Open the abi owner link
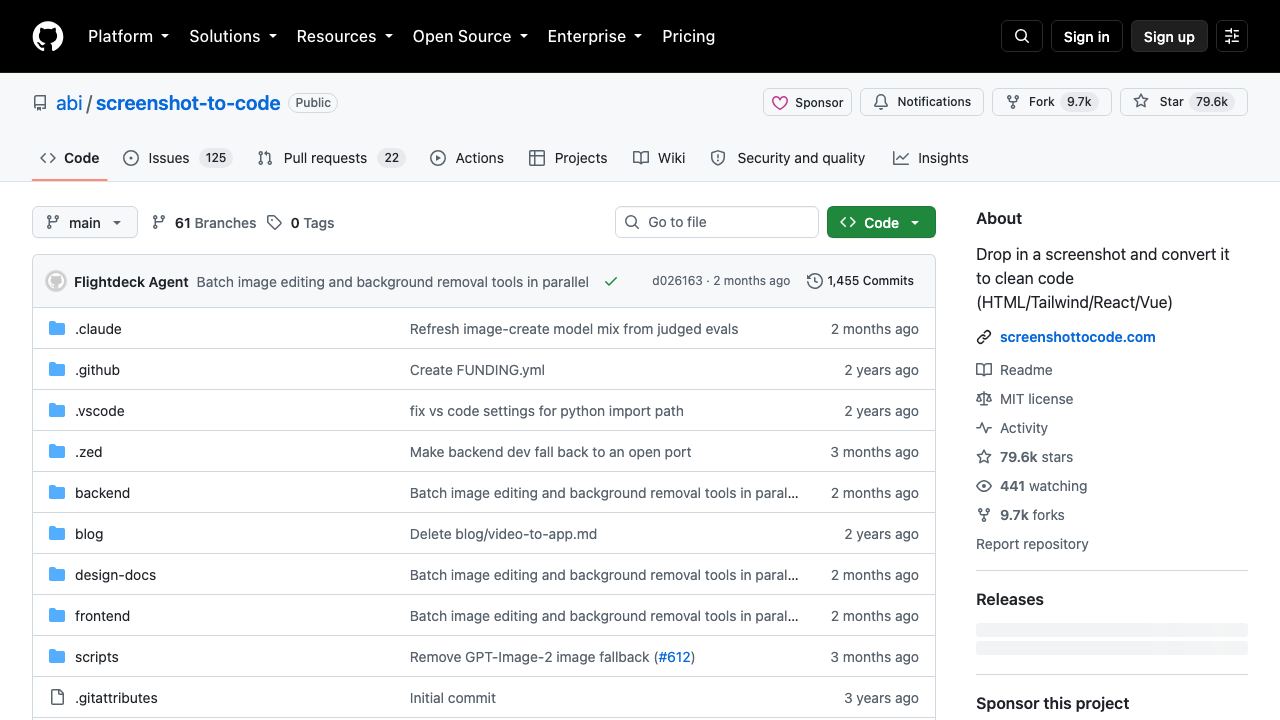The height and width of the screenshot is (720, 1280). (x=69, y=103)
